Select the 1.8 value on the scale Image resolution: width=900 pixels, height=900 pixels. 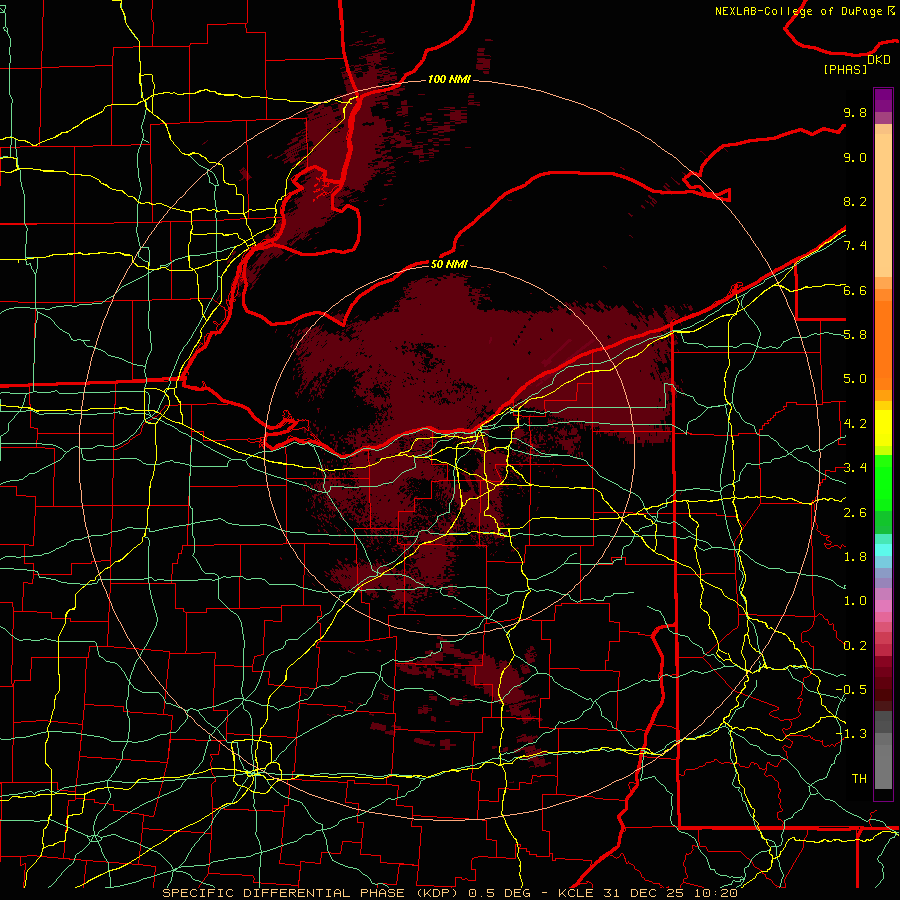pyautogui.click(x=855, y=557)
